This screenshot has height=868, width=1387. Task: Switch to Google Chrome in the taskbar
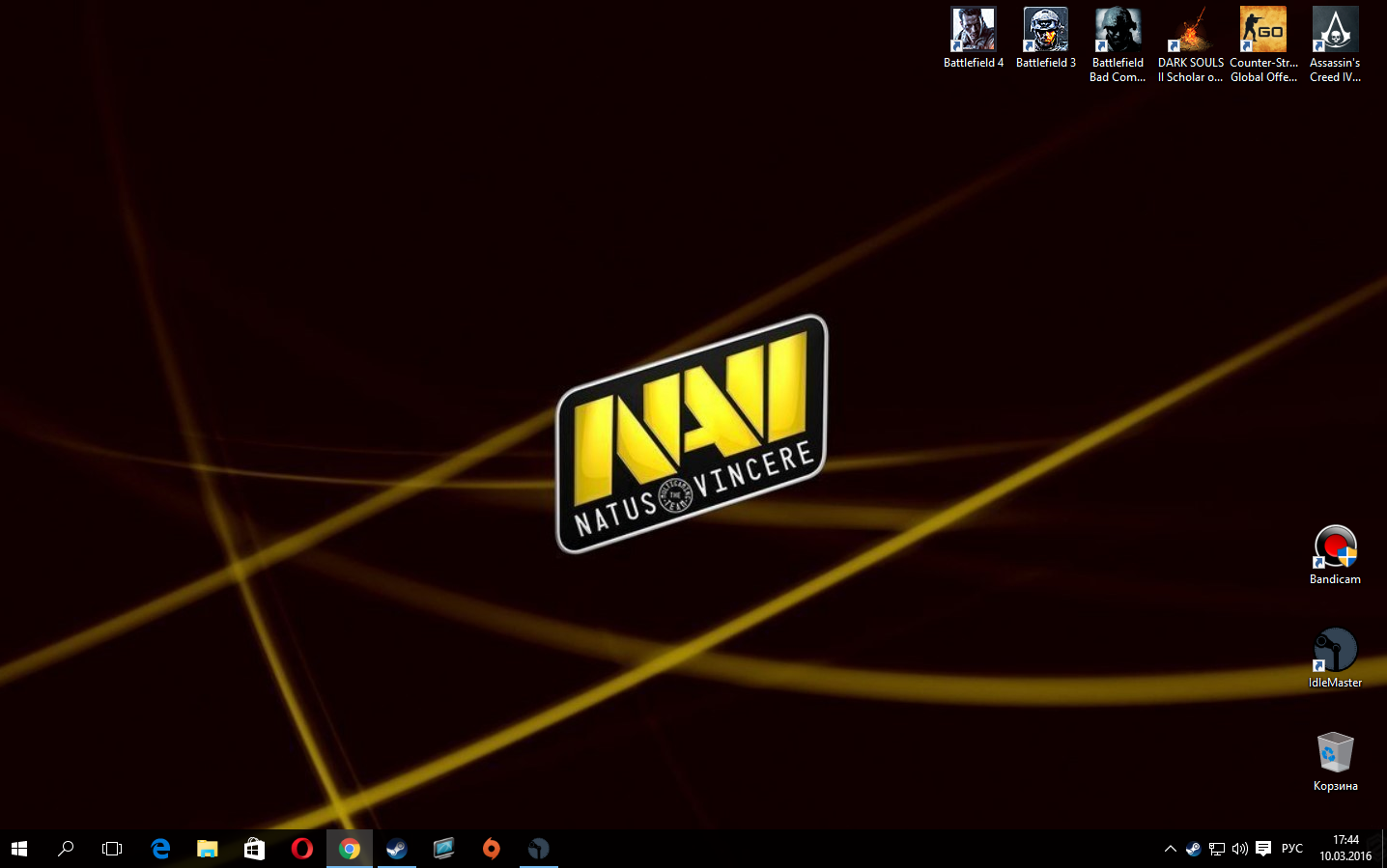(350, 849)
